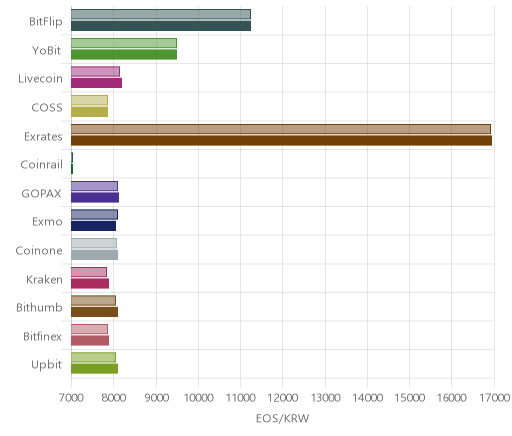
Task: Click the crimson Kraken bar
Action: click(90, 283)
